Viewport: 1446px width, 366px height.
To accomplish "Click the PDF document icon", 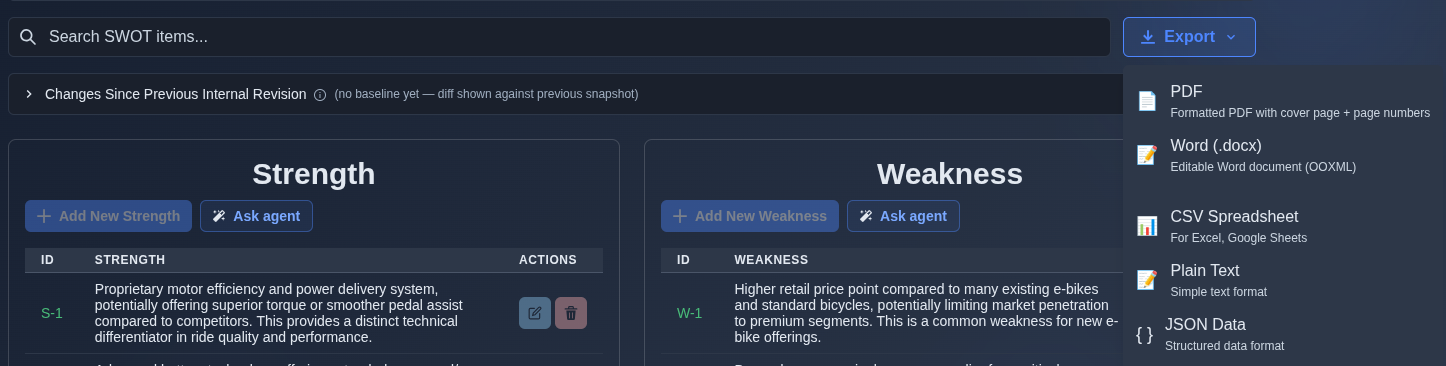I will click(1147, 101).
